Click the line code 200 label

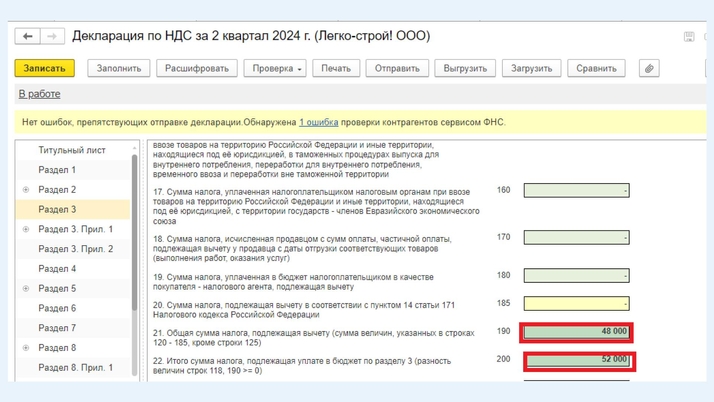click(x=503, y=359)
